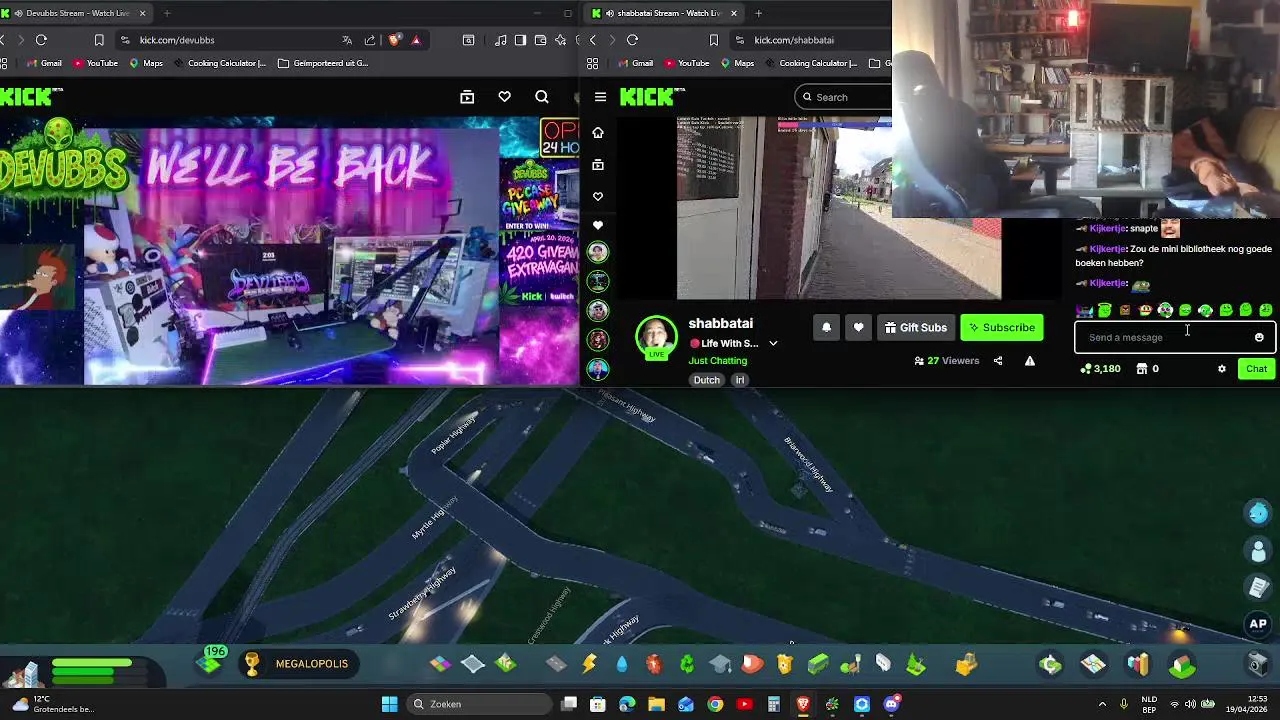The width and height of the screenshot is (1280, 720).
Task: Open the zones tool in game toolbar
Action: (440, 664)
